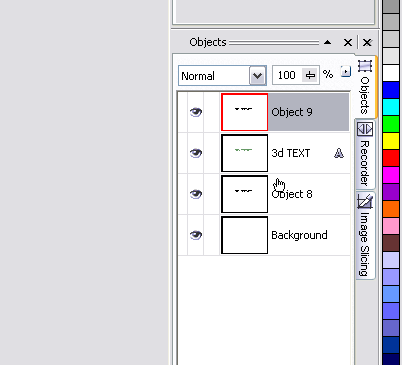Viewport: 402px width, 365px height.
Task: Click the text object icon on 3d TEXT row
Action: [x=339, y=153]
